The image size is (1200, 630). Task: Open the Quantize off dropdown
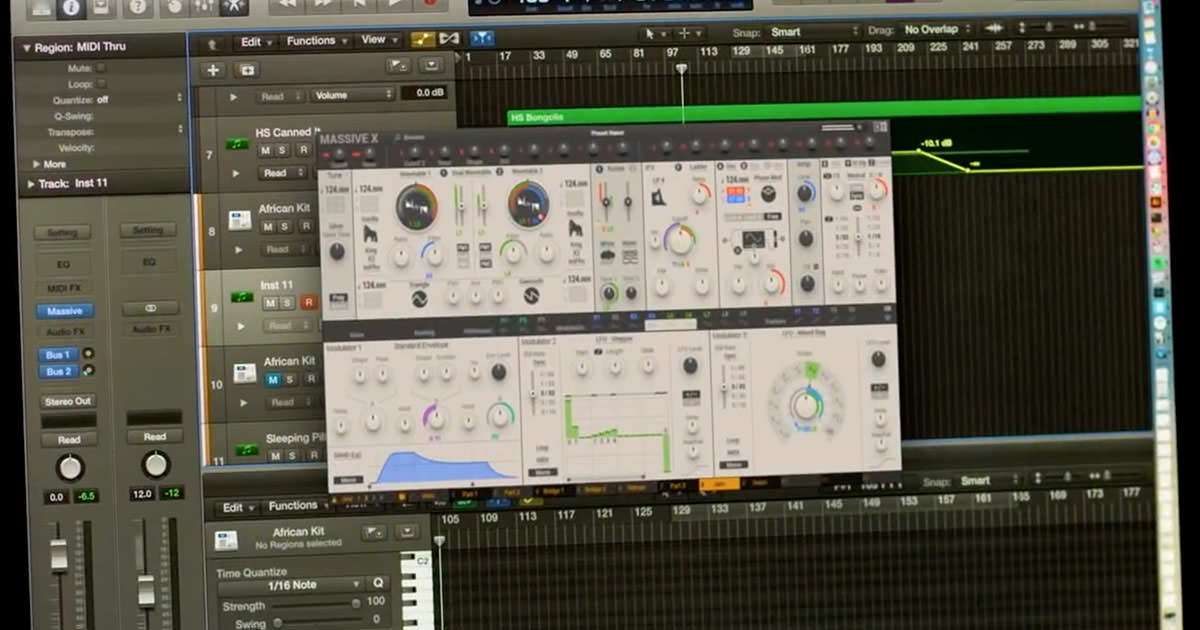point(139,100)
